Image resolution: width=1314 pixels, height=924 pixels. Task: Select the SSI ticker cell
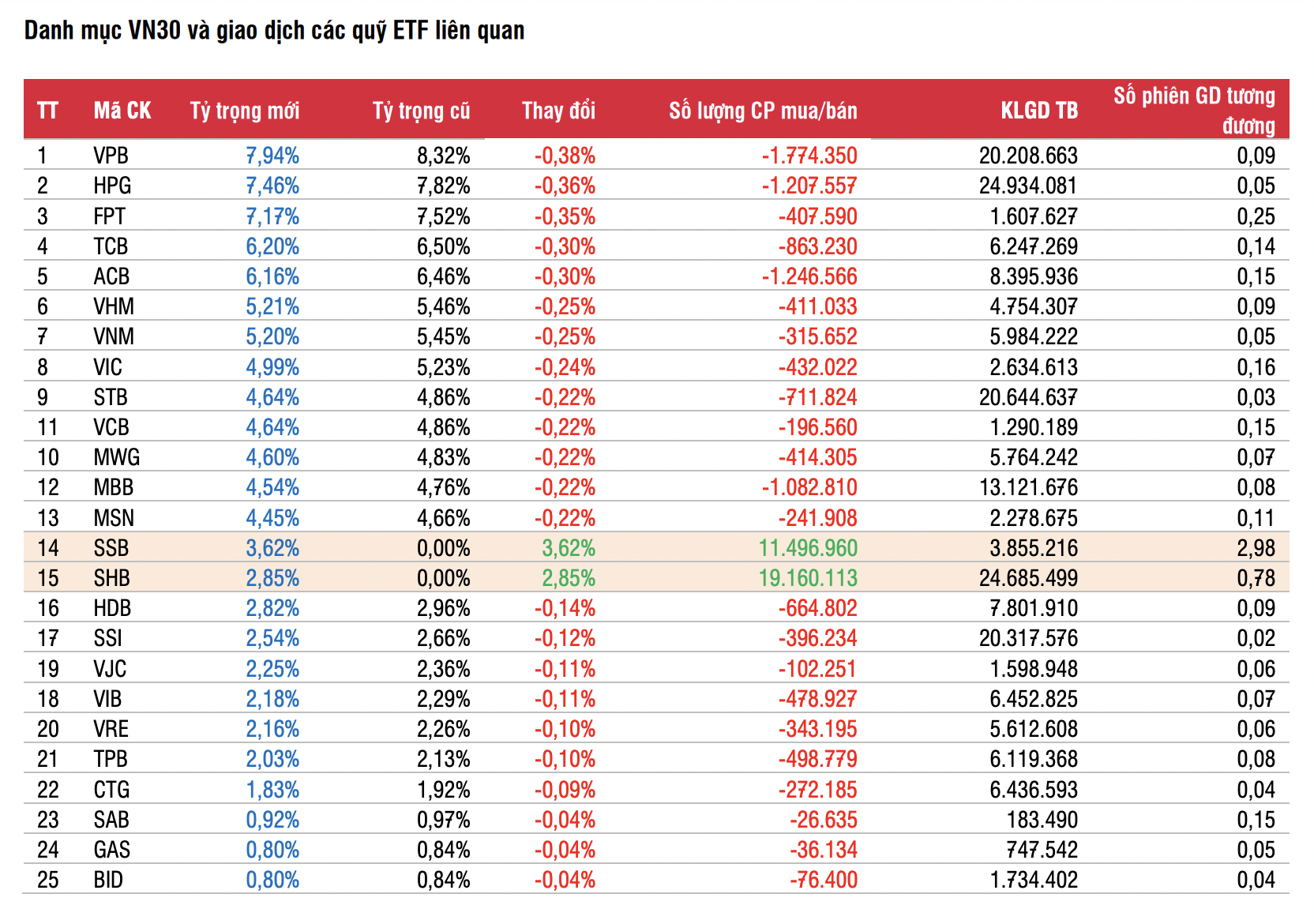click(x=107, y=638)
